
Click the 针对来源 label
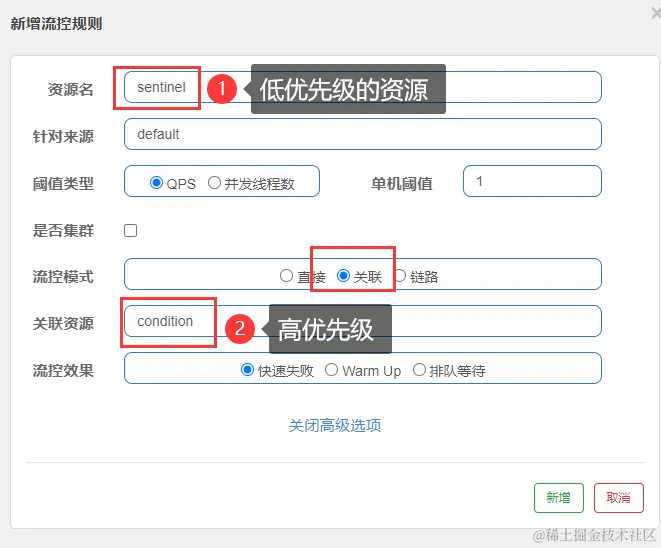pos(63,137)
